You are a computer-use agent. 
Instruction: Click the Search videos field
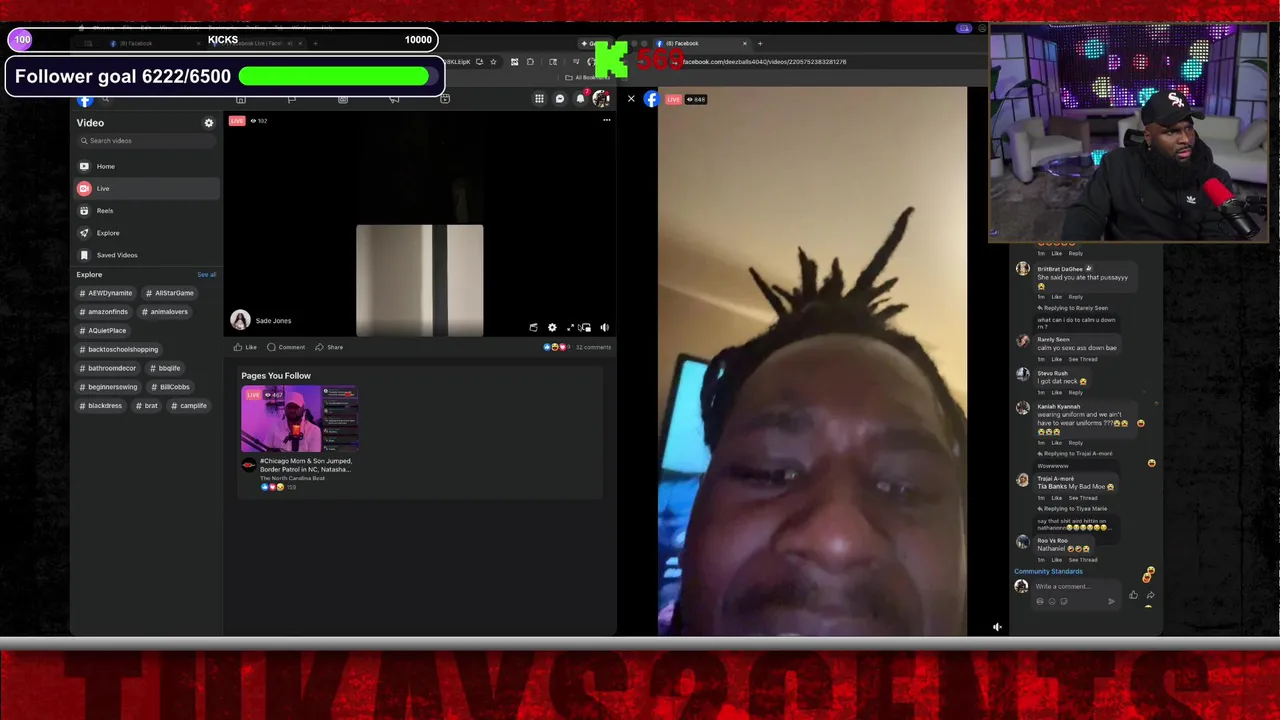coord(146,141)
